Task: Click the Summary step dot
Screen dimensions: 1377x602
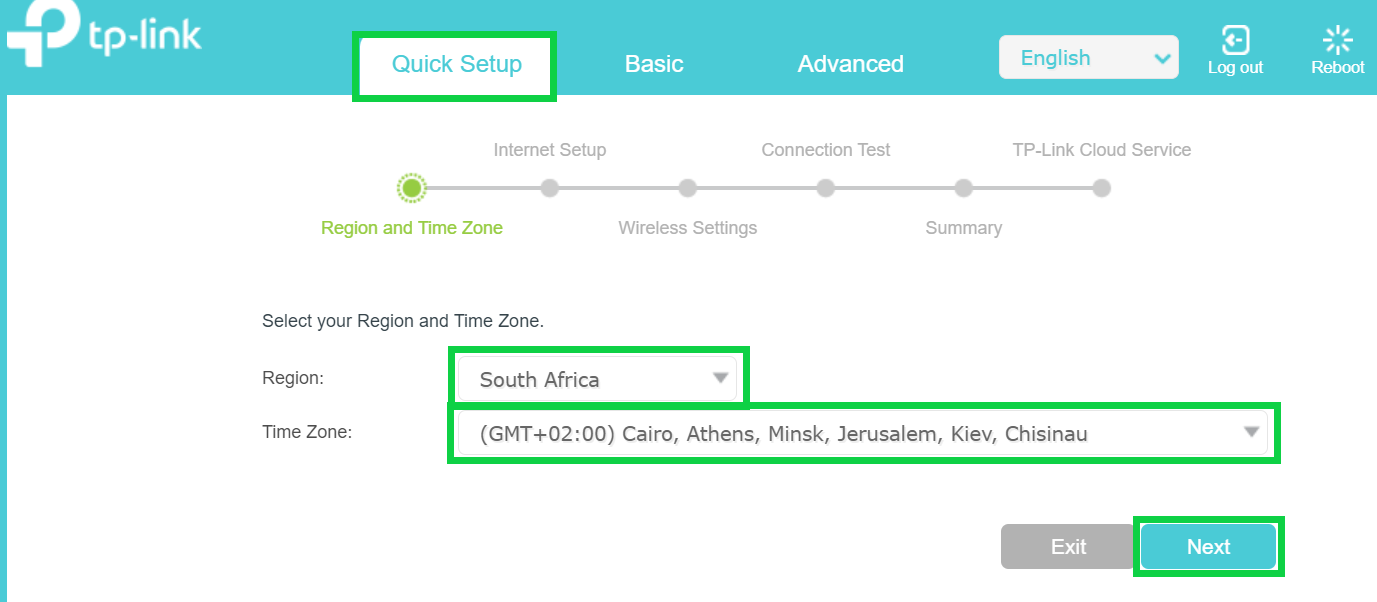Action: click(963, 188)
